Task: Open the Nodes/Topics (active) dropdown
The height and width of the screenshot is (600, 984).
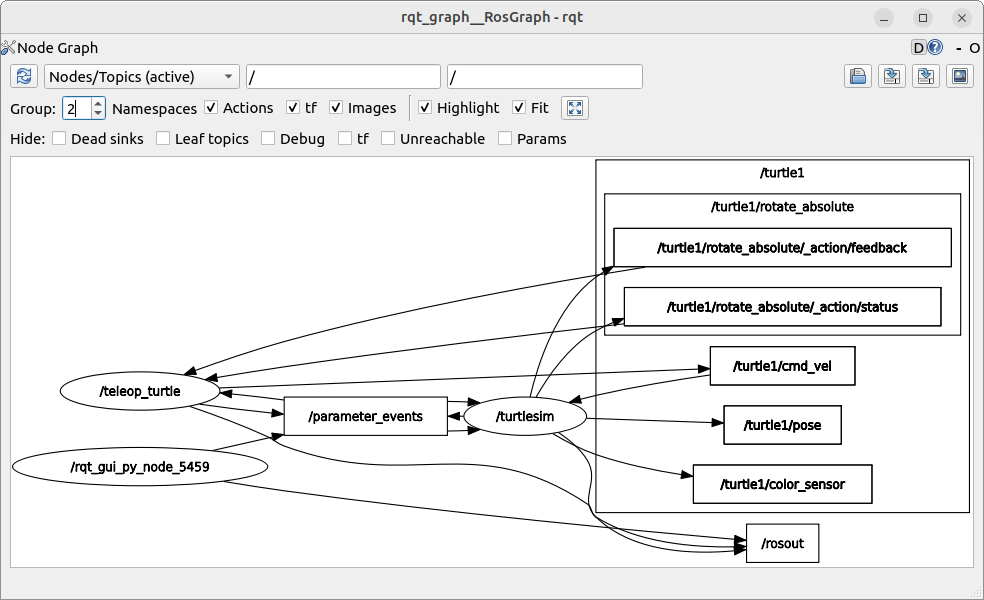Action: click(x=141, y=77)
